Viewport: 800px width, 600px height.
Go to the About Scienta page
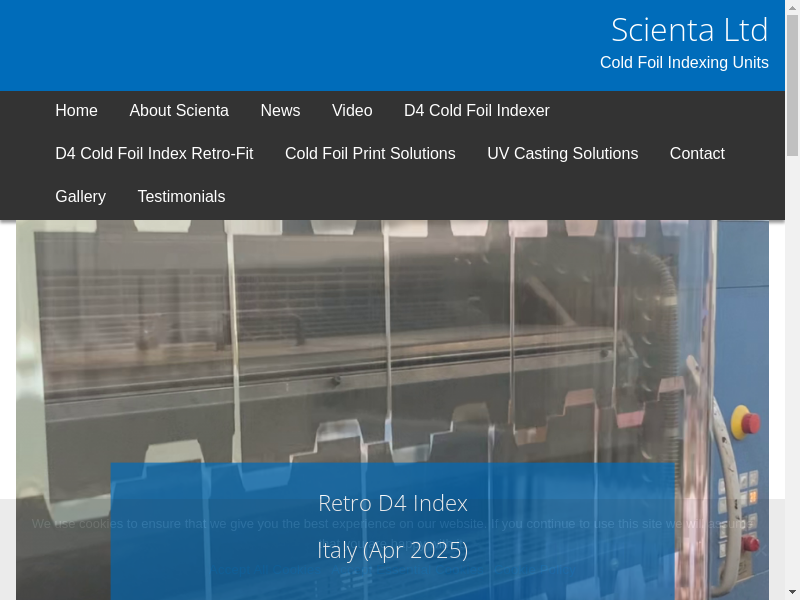[179, 111]
